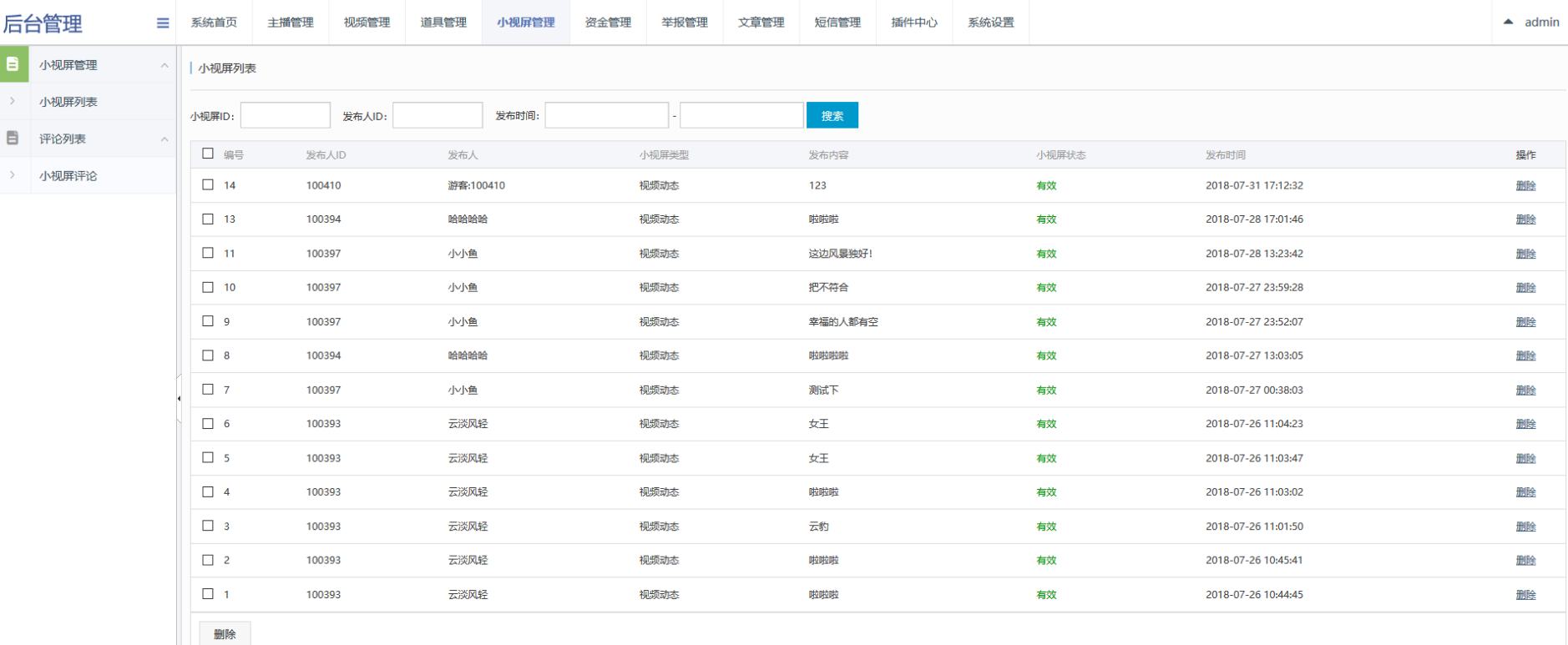Click the sidebar collapse handle arrow
The height and width of the screenshot is (645, 1568).
point(179,399)
